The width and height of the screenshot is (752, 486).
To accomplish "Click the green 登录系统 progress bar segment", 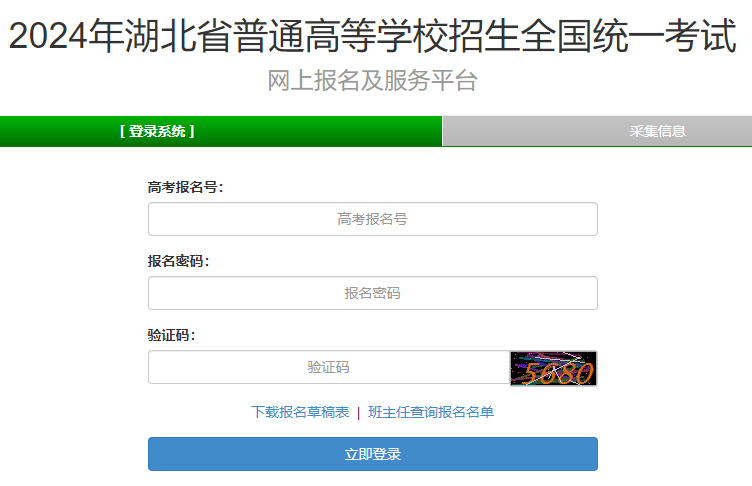I will [221, 131].
